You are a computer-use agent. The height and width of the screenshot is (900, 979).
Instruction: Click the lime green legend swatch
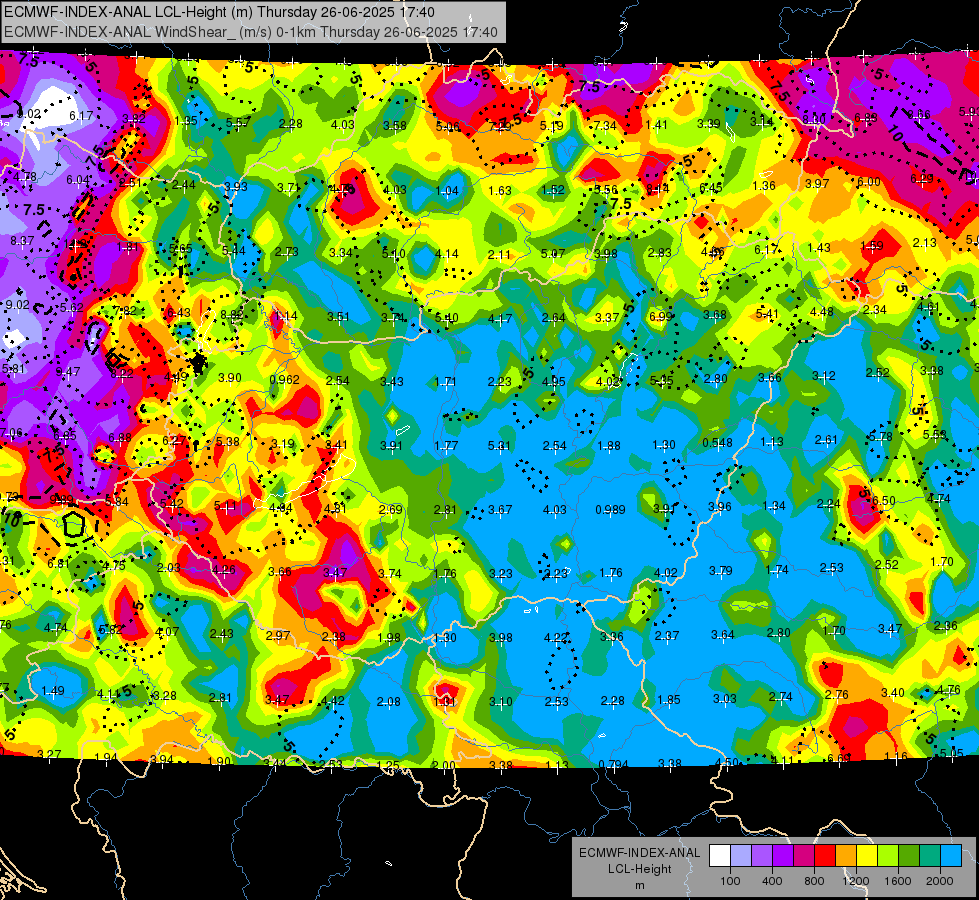[888, 855]
